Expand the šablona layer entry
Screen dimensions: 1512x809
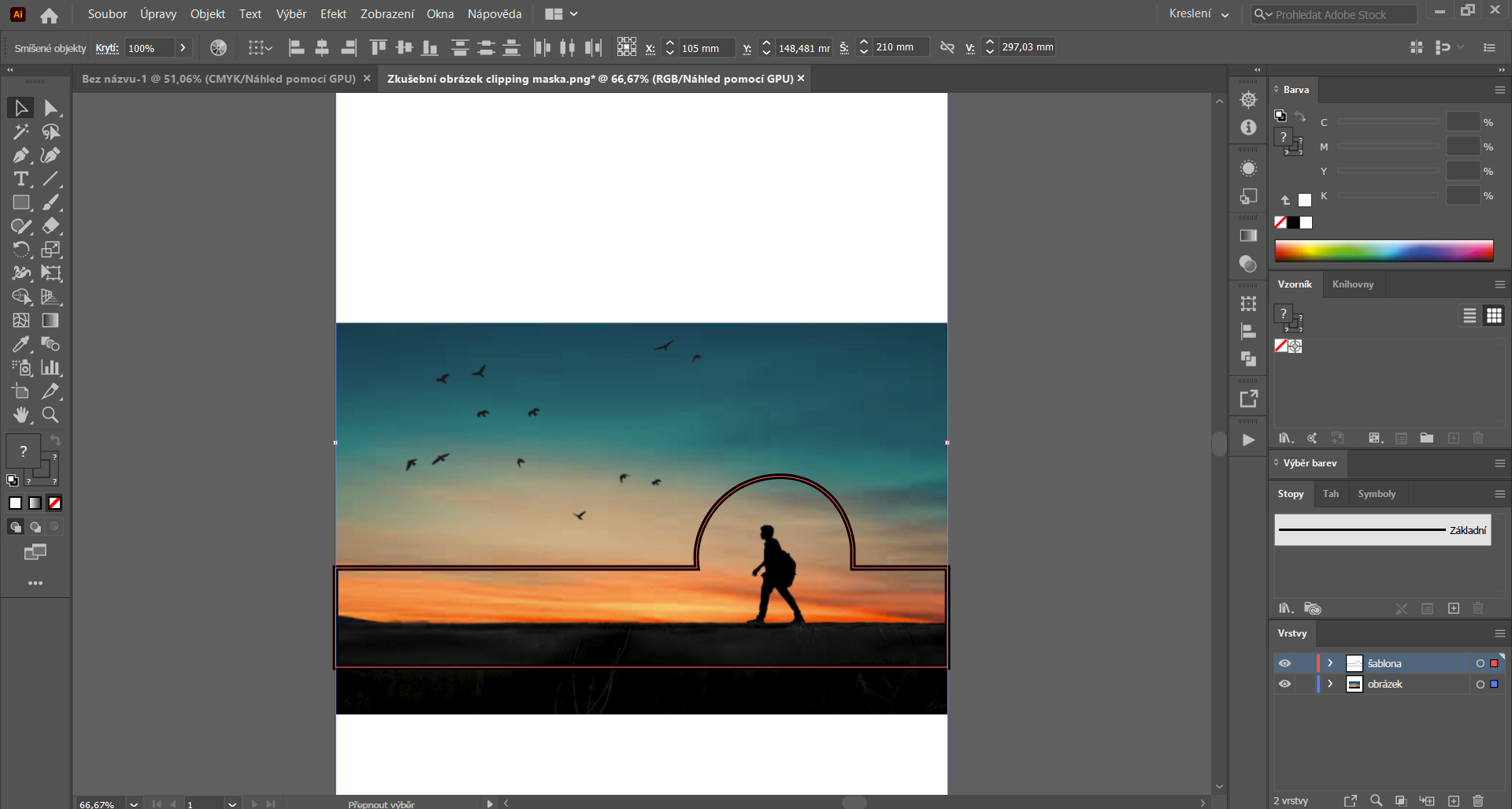(x=1330, y=663)
